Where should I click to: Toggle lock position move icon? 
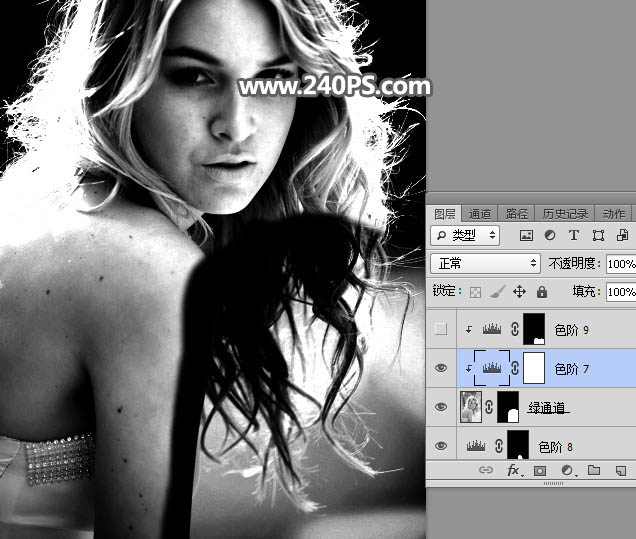click(x=520, y=292)
